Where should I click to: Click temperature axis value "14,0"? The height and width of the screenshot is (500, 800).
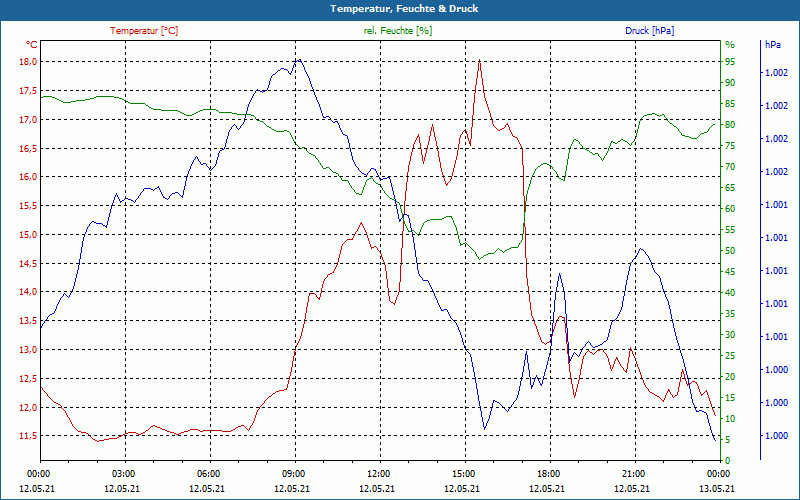click(x=29, y=292)
